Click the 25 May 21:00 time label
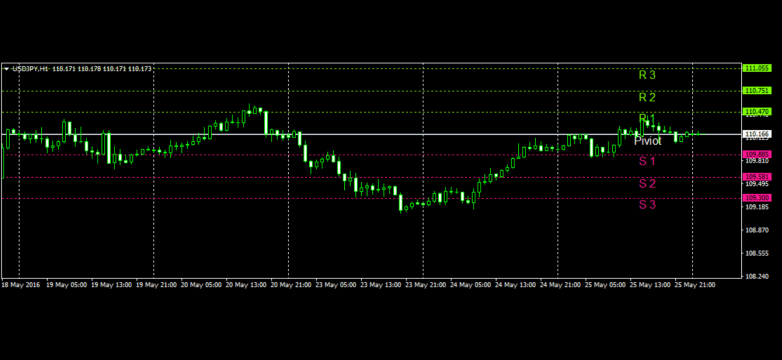Screen dimensions: 782x360 coord(695,285)
